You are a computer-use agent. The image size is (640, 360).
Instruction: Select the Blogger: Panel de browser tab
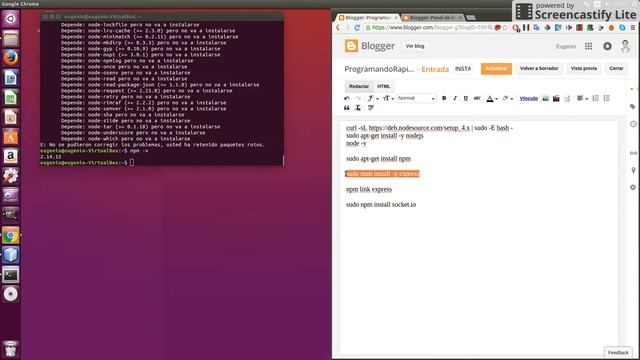[433, 18]
